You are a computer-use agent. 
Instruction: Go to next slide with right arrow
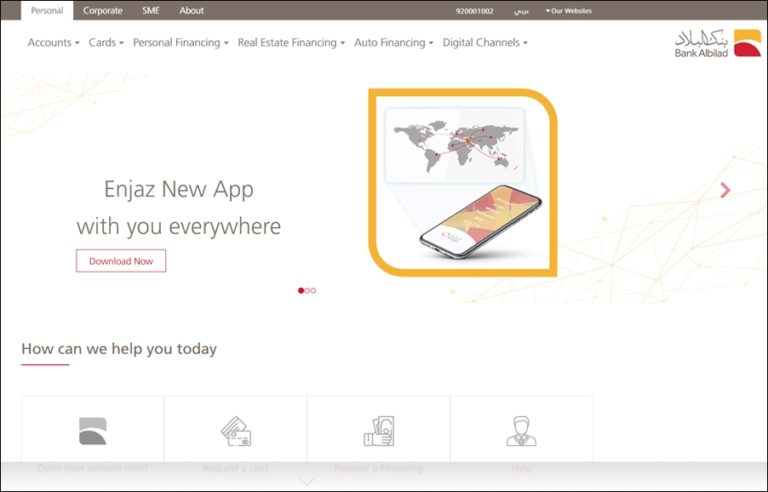pos(726,190)
